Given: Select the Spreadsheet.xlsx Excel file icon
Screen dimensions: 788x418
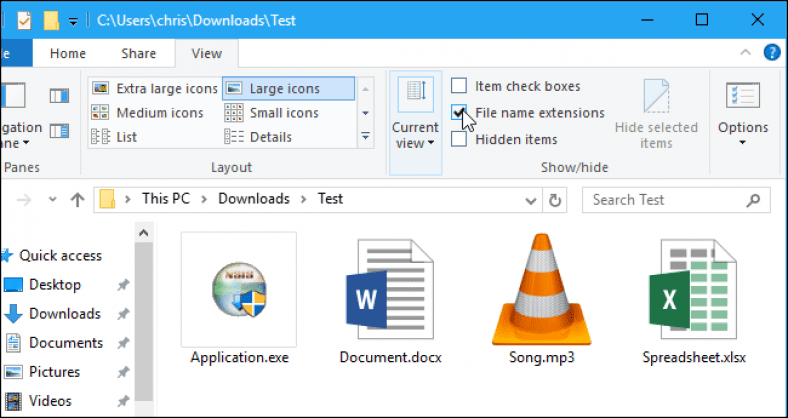Looking at the screenshot, I should 693,290.
